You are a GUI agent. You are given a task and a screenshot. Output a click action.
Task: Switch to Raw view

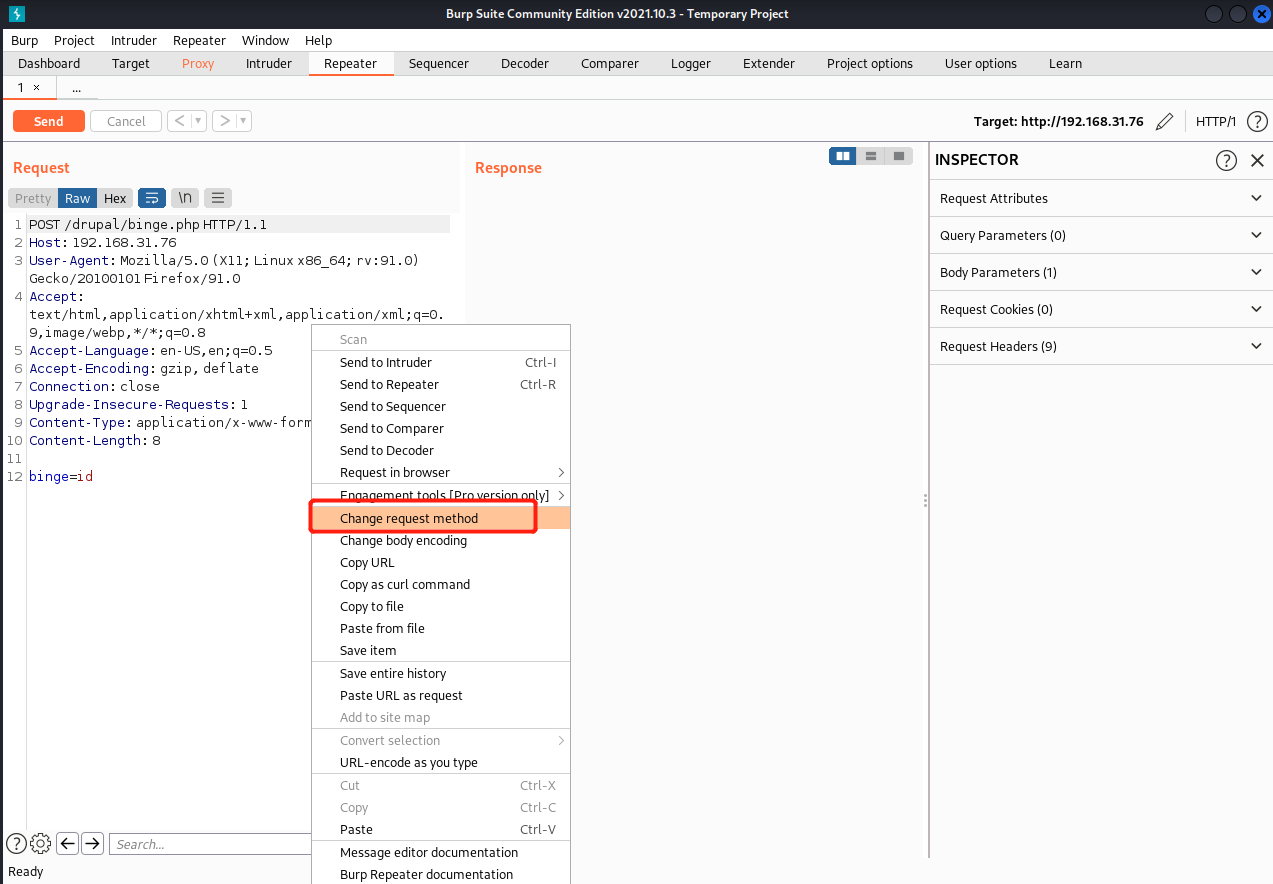(78, 198)
